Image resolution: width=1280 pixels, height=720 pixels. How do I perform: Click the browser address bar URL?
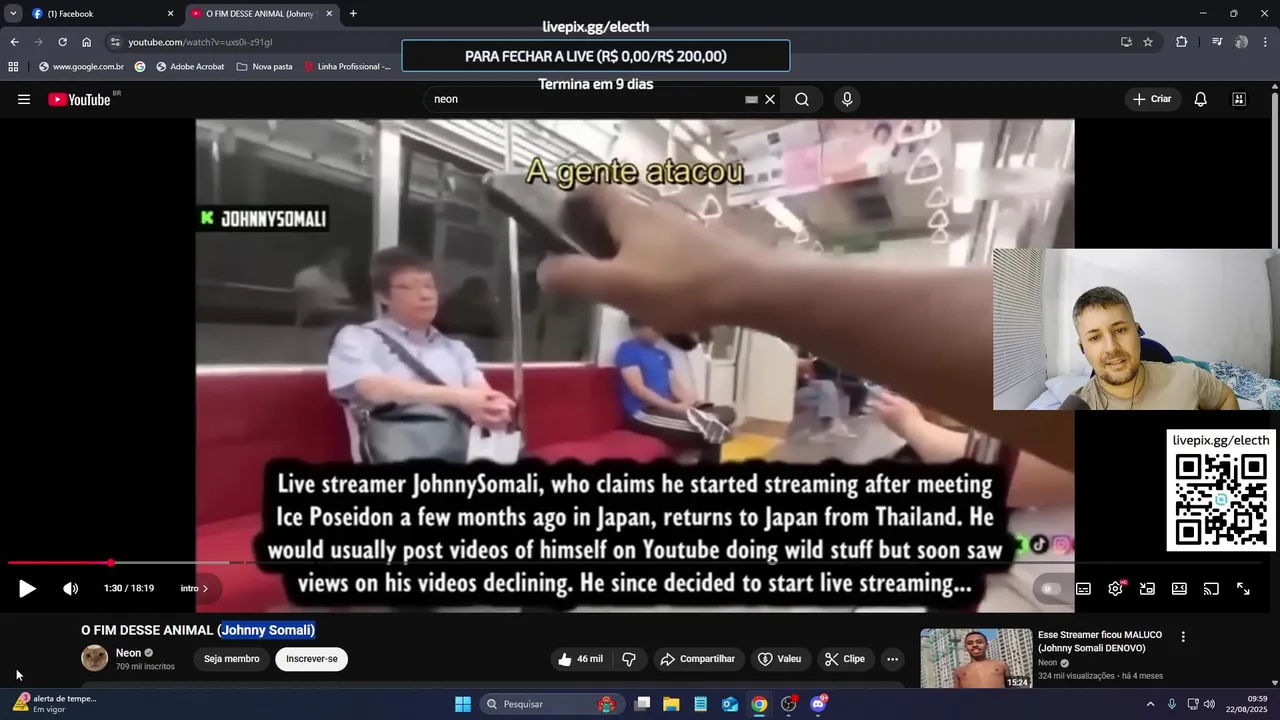(200, 42)
